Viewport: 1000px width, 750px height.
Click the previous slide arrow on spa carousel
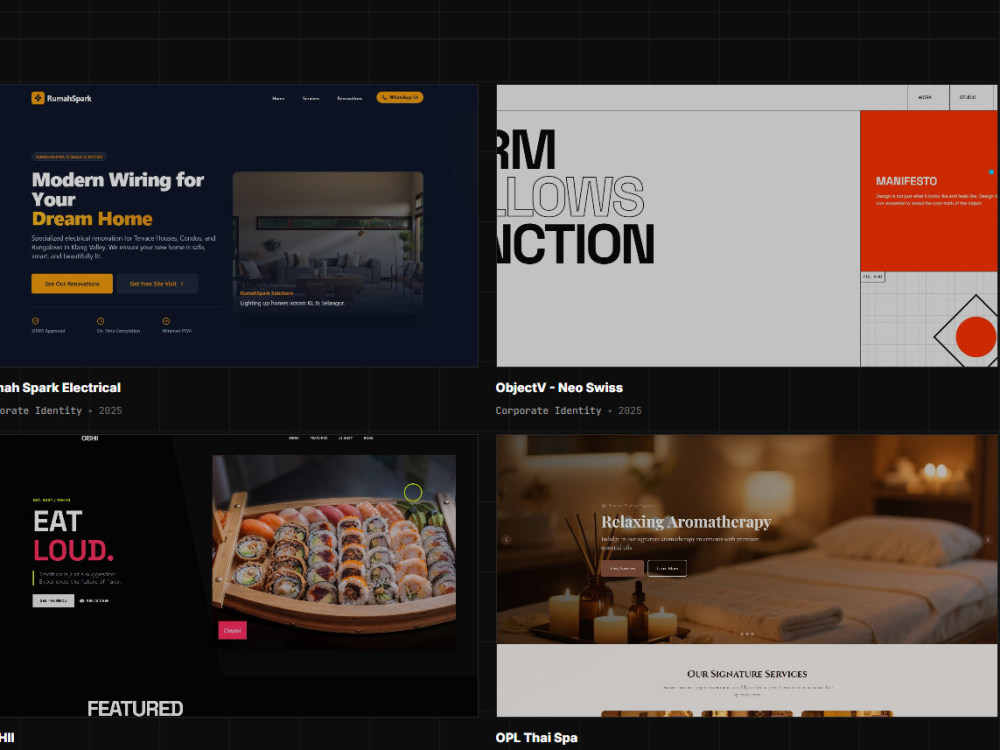click(506, 540)
